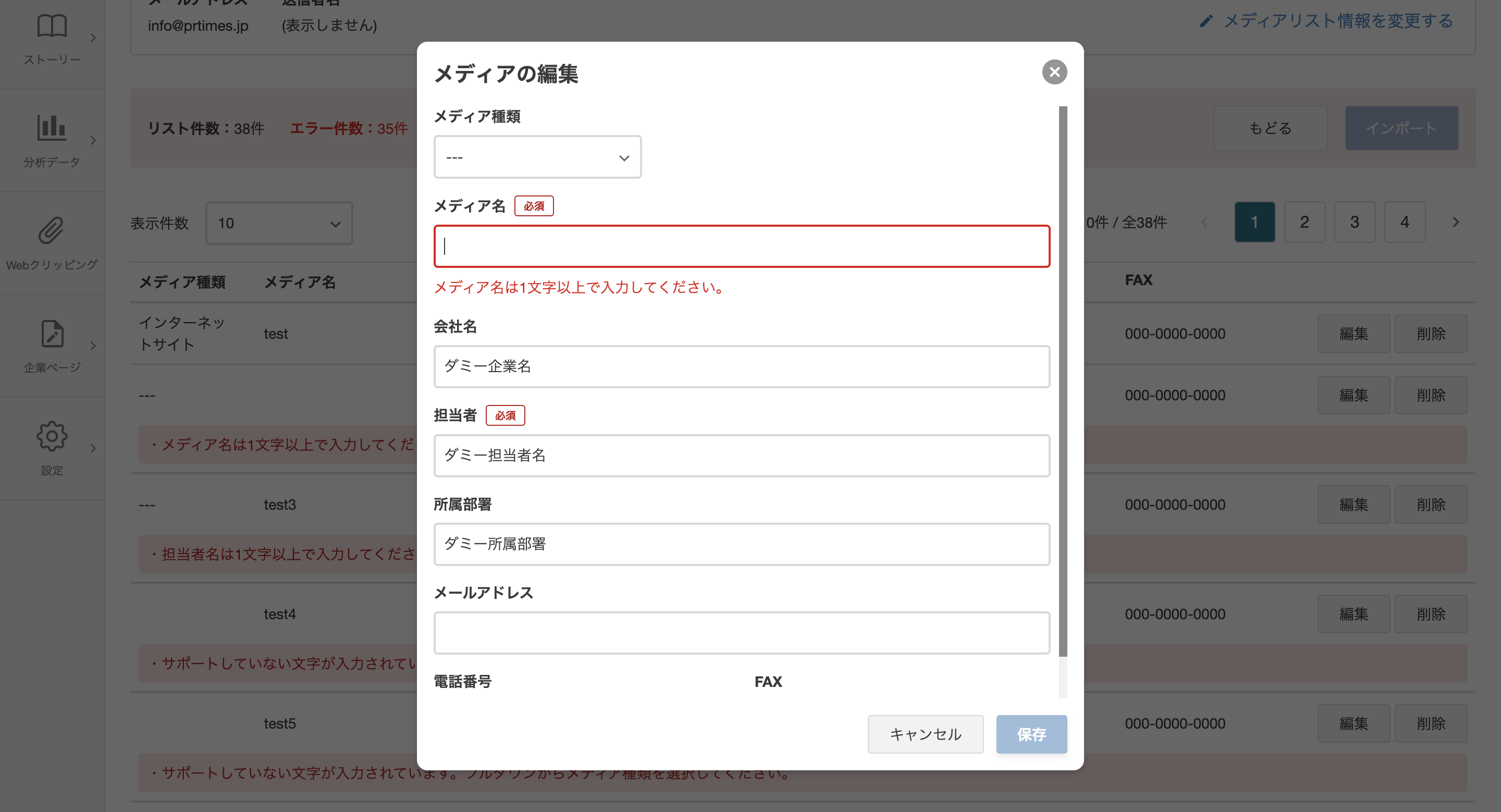Open the 表示件数 dropdown showing 10

(x=279, y=223)
